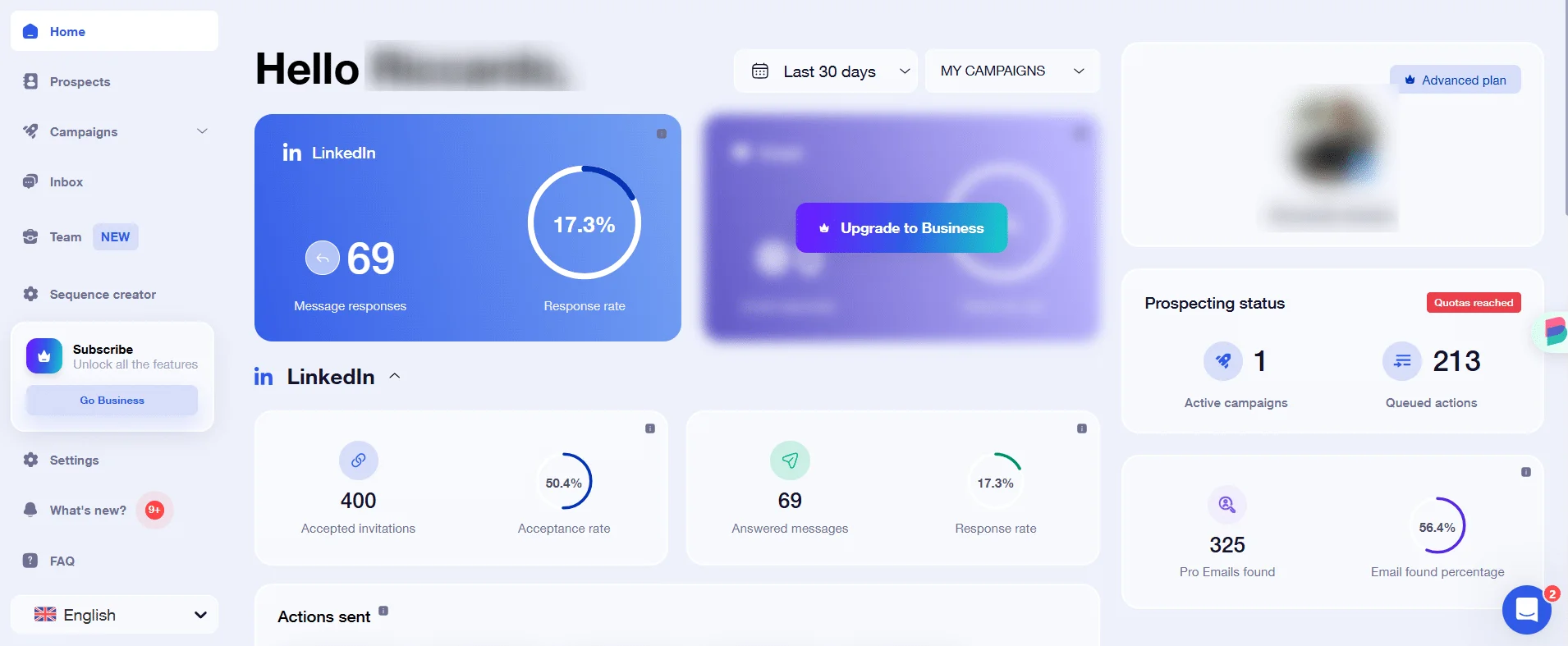Open the MY CAMPAIGNS dropdown
This screenshot has width=1568, height=646.
(1012, 71)
